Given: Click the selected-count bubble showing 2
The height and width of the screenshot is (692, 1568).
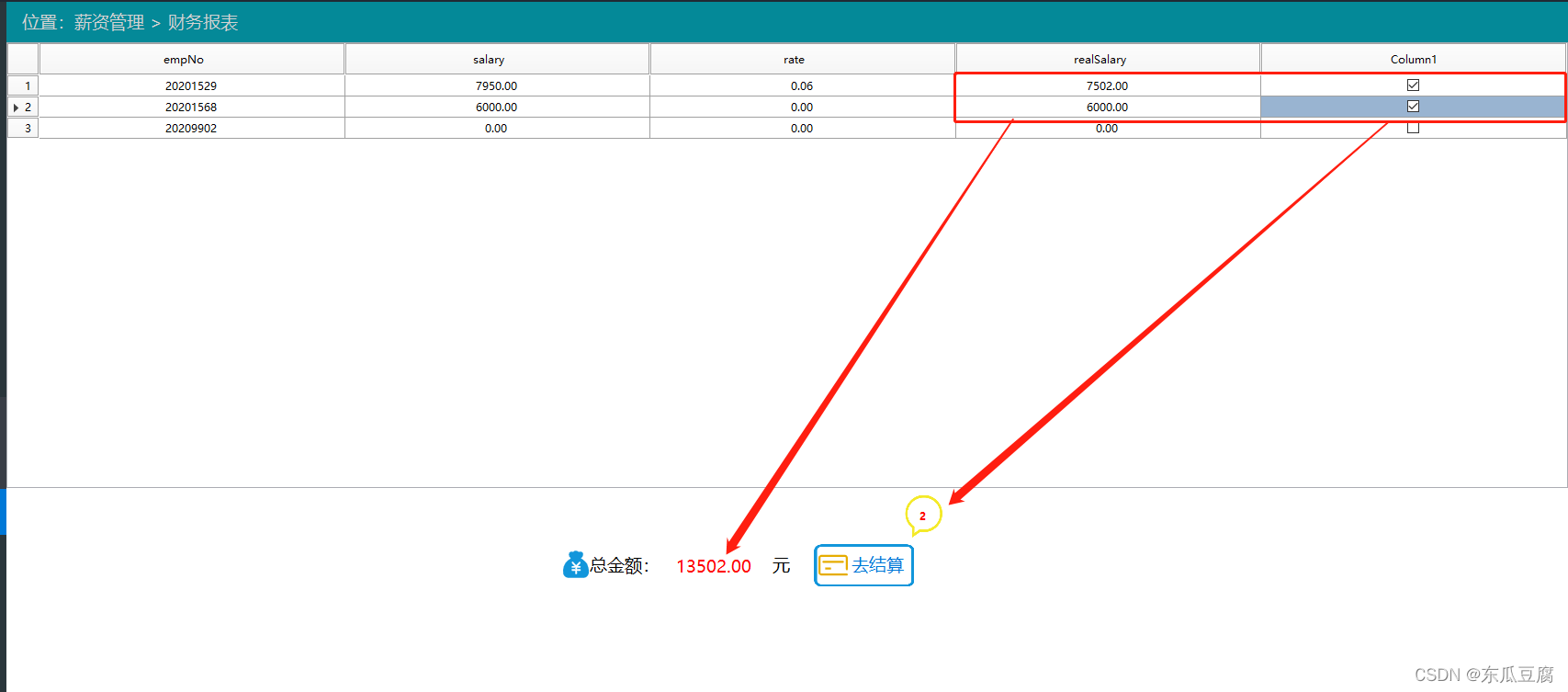Looking at the screenshot, I should coord(923,516).
